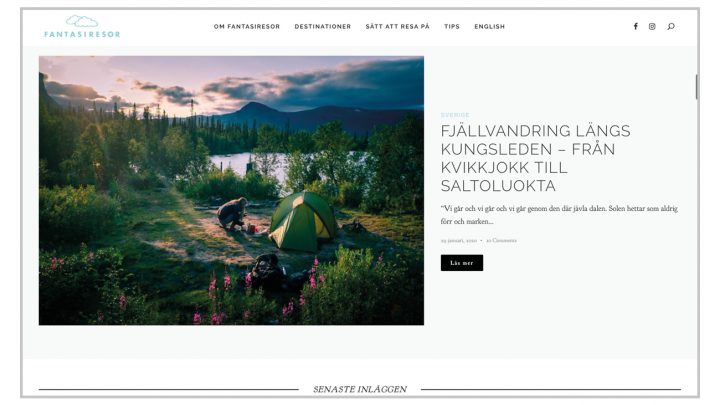Open the Om Fantasiresor menu

tap(247, 27)
